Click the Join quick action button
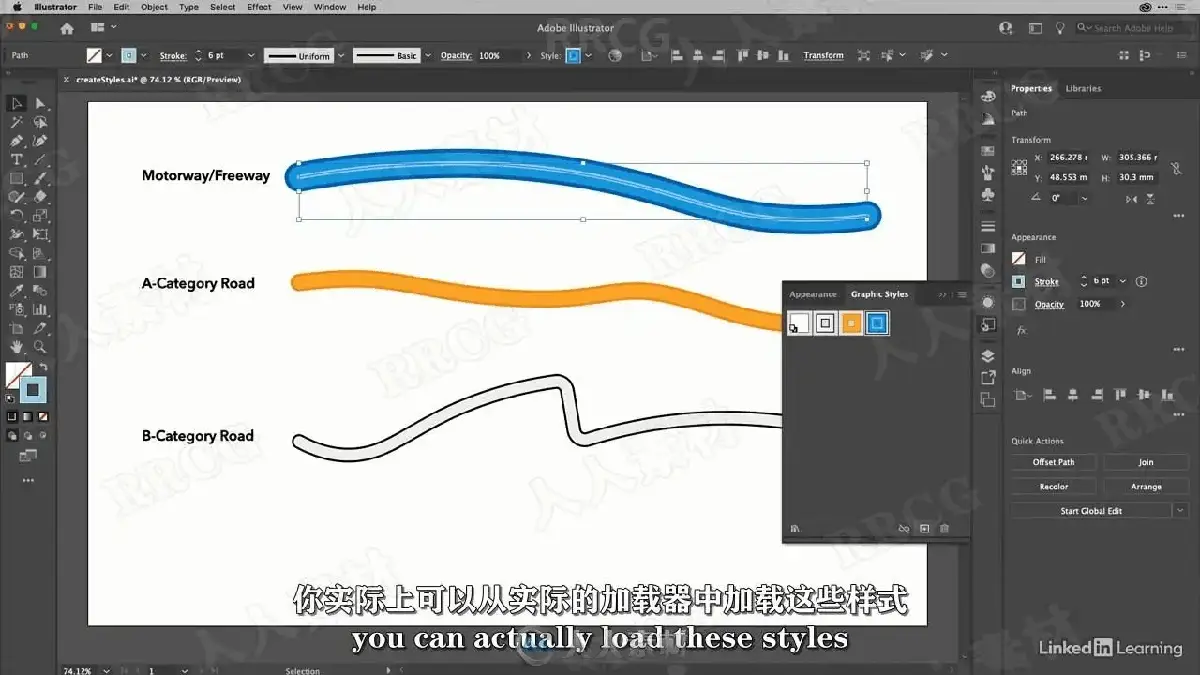This screenshot has height=675, width=1200. [x=1146, y=462]
